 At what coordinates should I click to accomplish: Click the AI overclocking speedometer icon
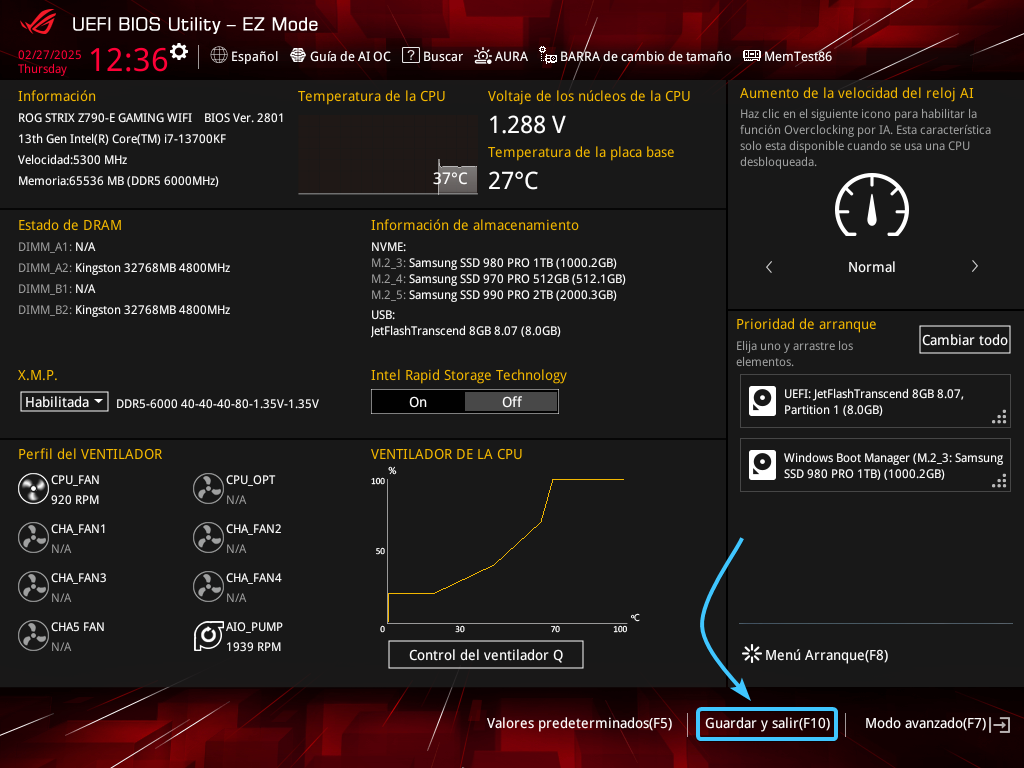click(872, 205)
